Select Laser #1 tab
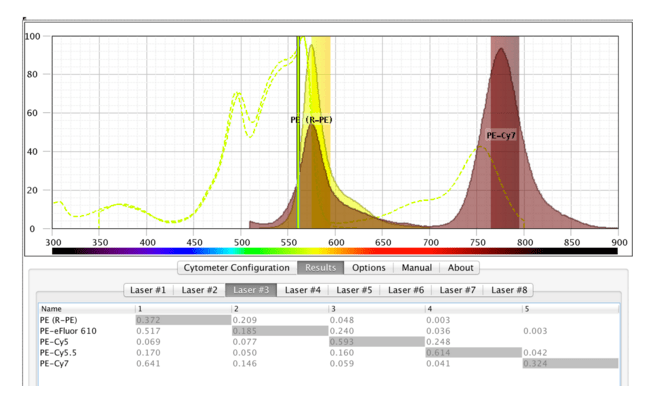Viewport: 663px width, 409px height. [148, 290]
